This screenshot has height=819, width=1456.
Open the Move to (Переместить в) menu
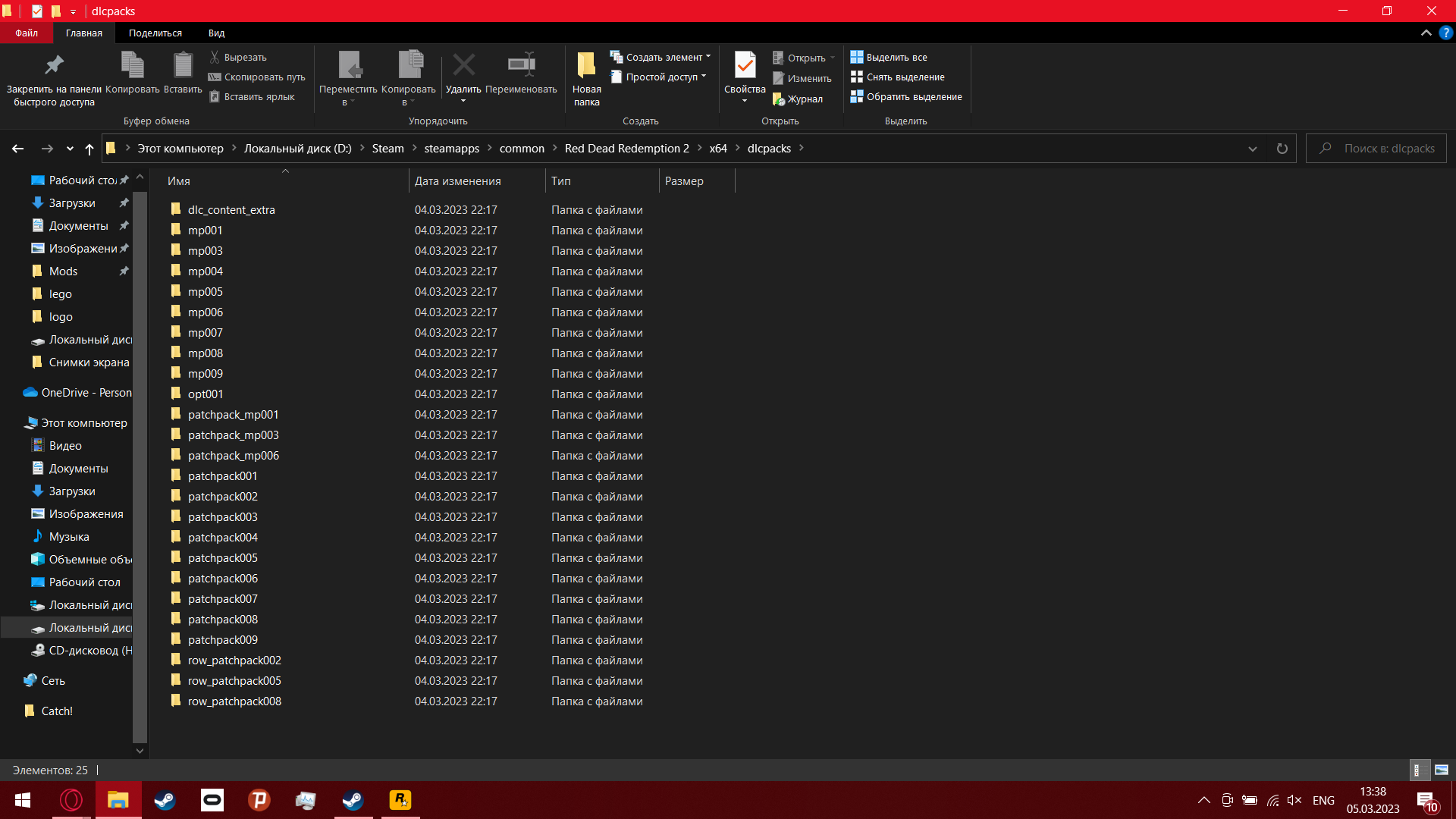click(348, 79)
